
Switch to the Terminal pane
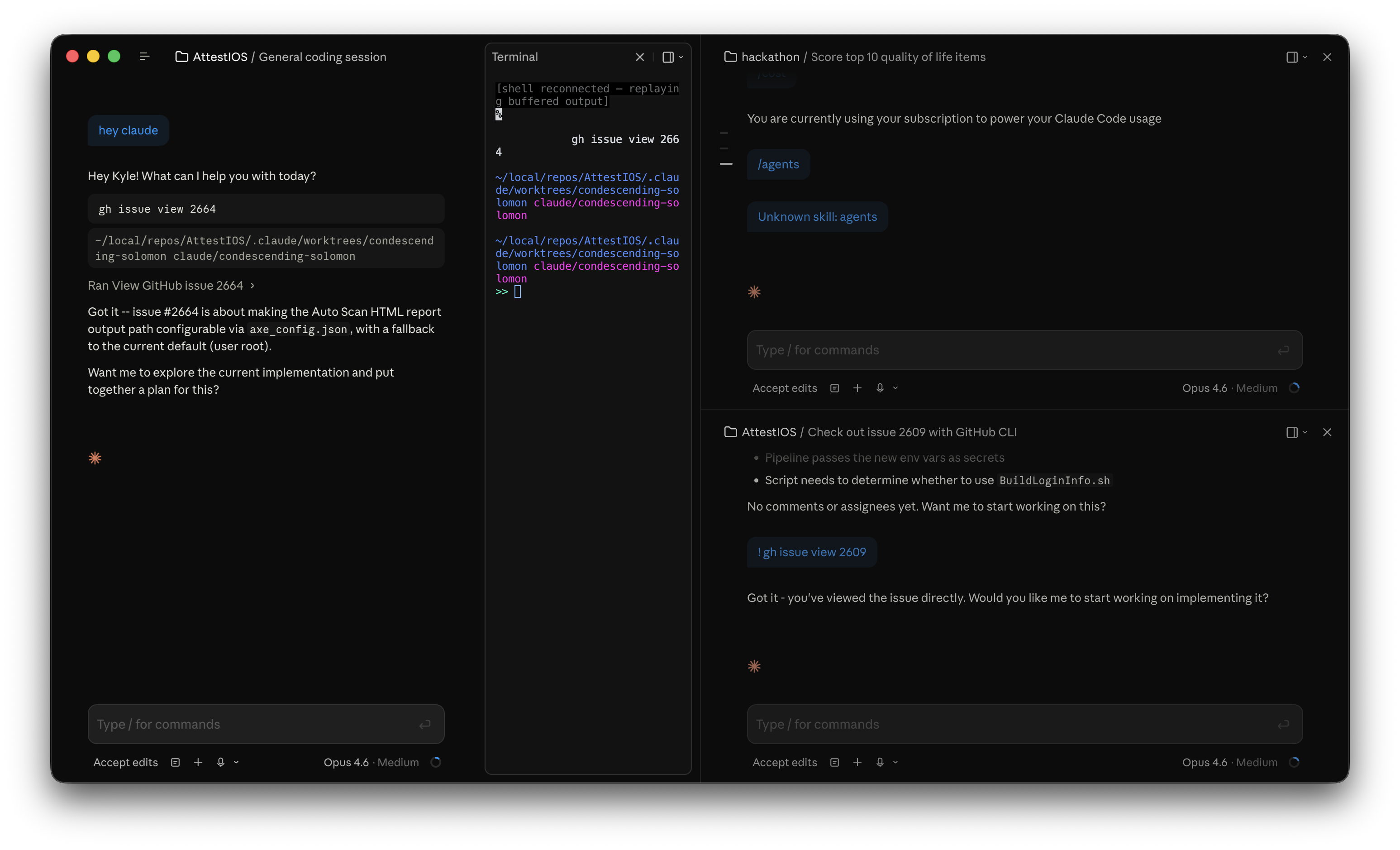514,57
